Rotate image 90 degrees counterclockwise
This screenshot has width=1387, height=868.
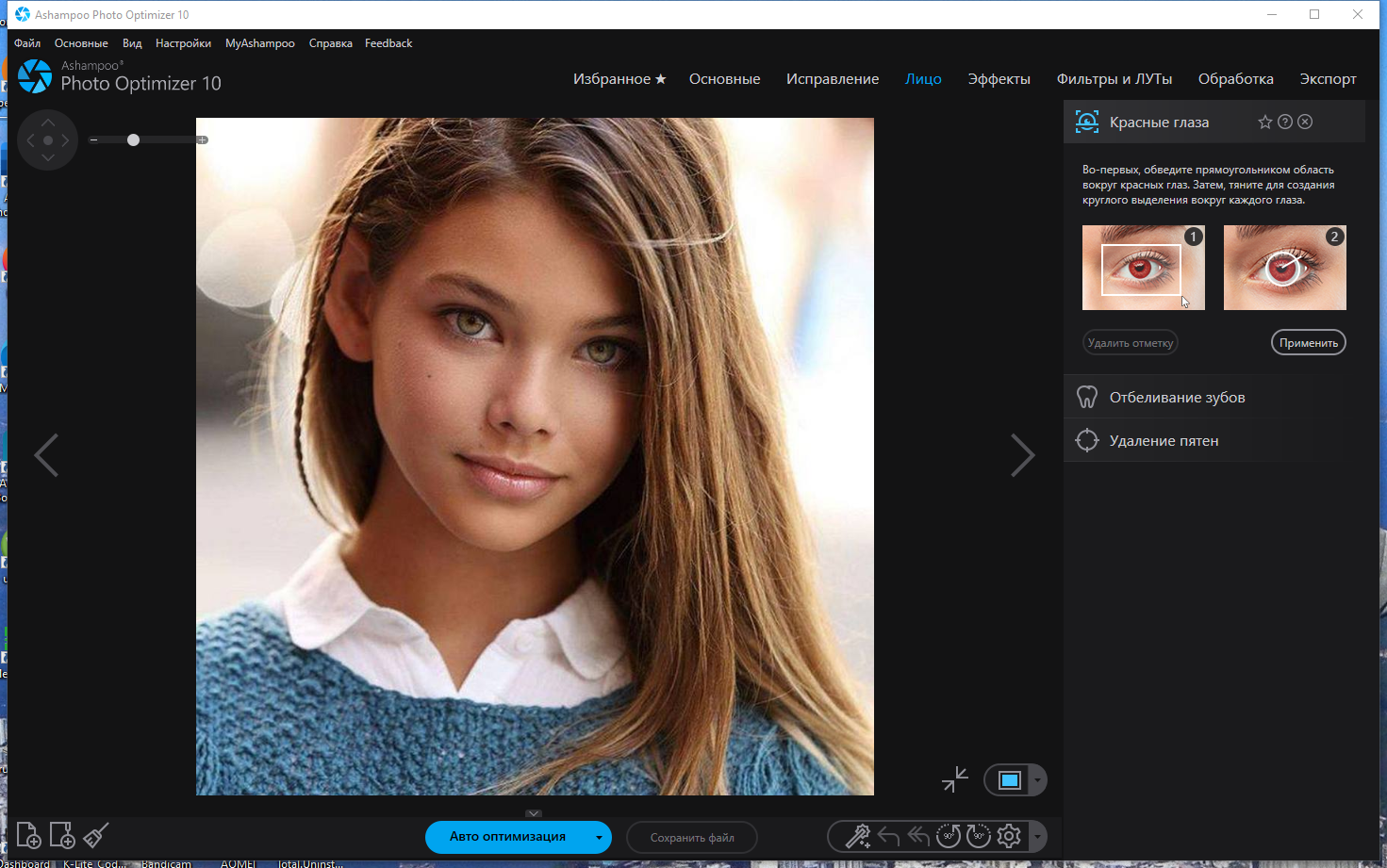[x=949, y=836]
